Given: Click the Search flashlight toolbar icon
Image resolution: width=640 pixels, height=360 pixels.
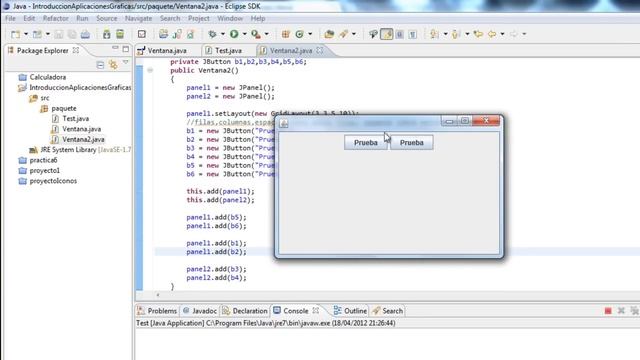Looking at the screenshot, I should pos(344,34).
